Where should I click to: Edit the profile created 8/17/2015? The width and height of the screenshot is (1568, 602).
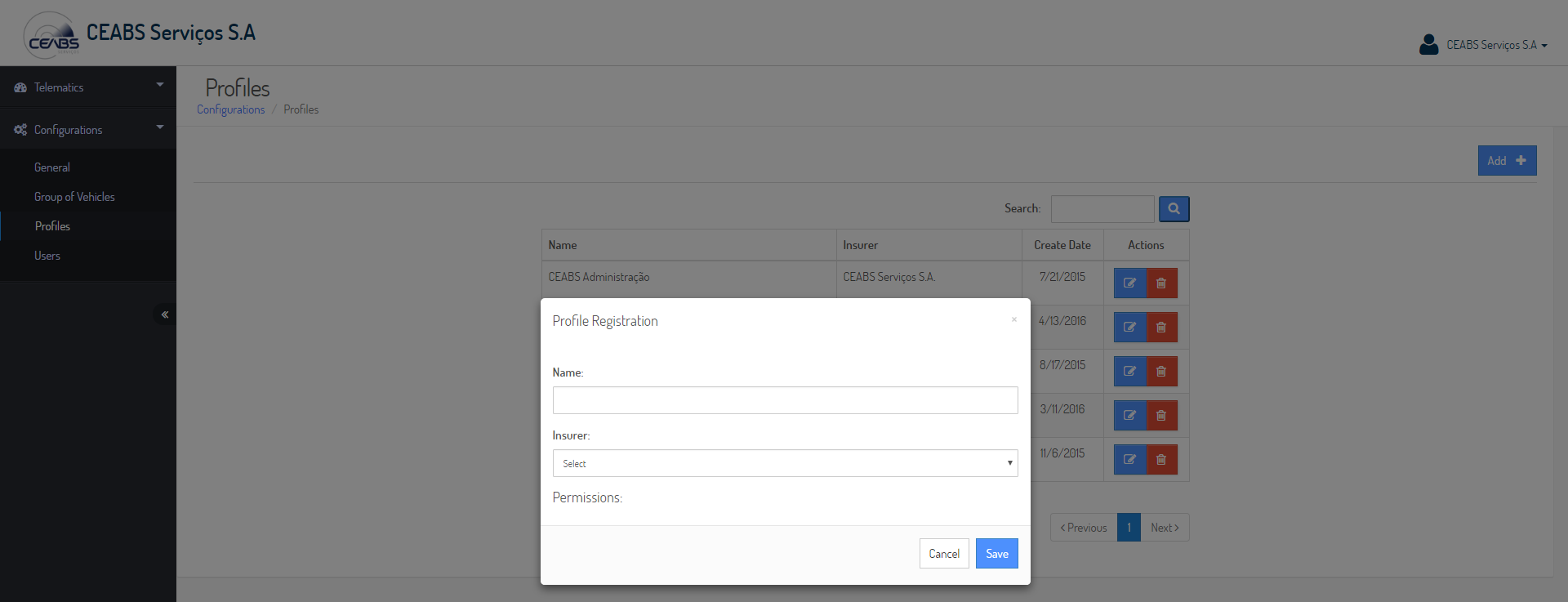pyautogui.click(x=1129, y=372)
